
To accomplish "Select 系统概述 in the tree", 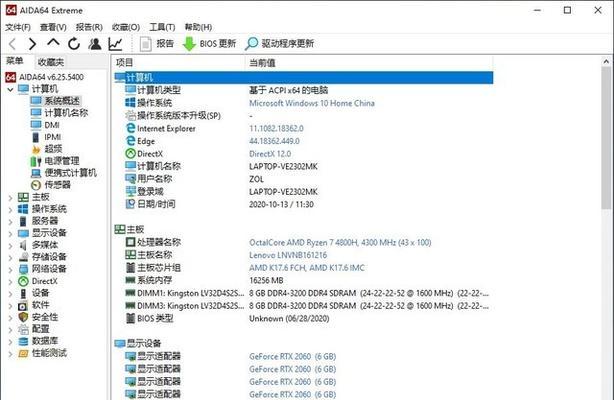I will [55, 101].
